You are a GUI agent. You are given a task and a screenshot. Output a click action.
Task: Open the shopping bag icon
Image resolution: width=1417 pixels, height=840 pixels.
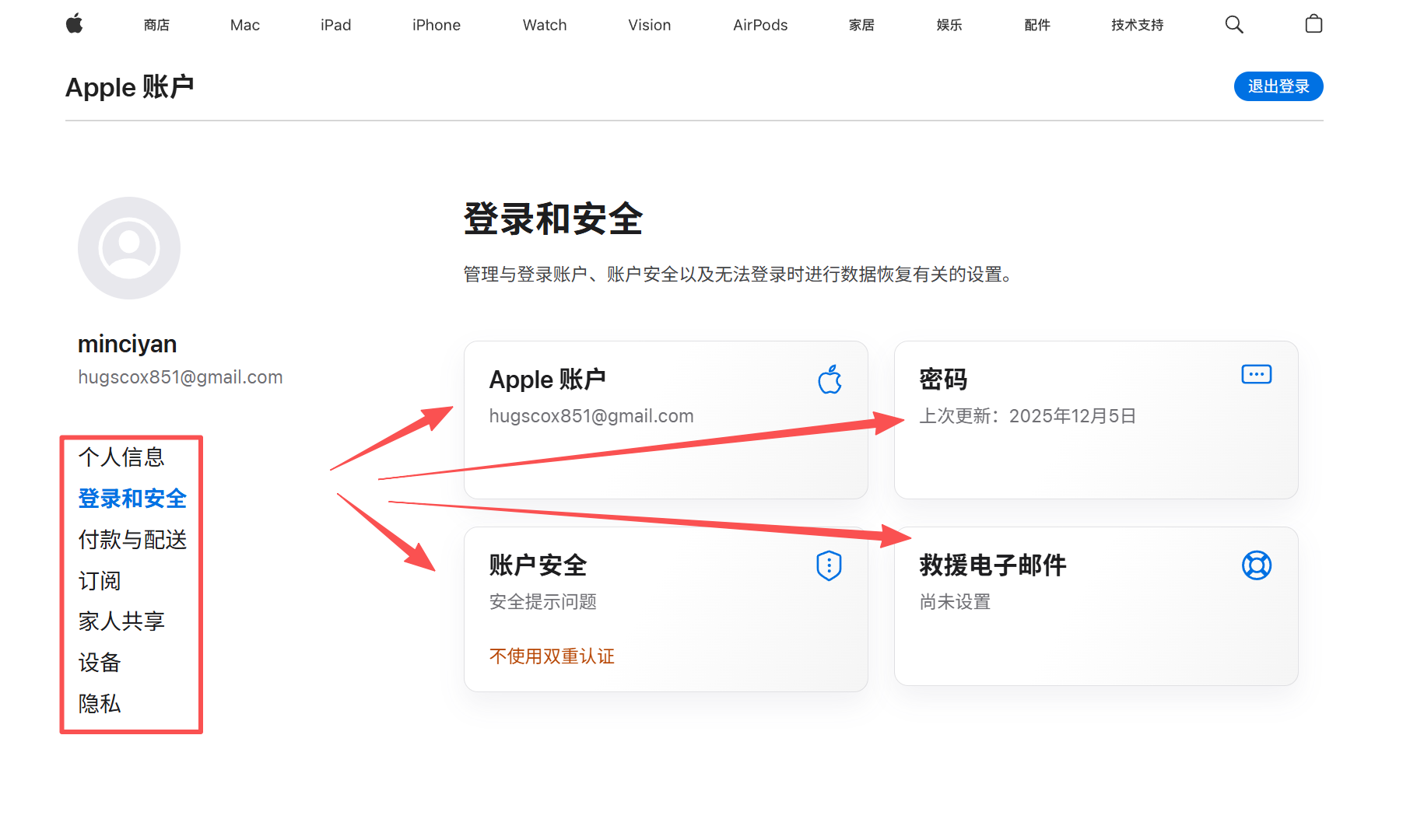point(1314,24)
